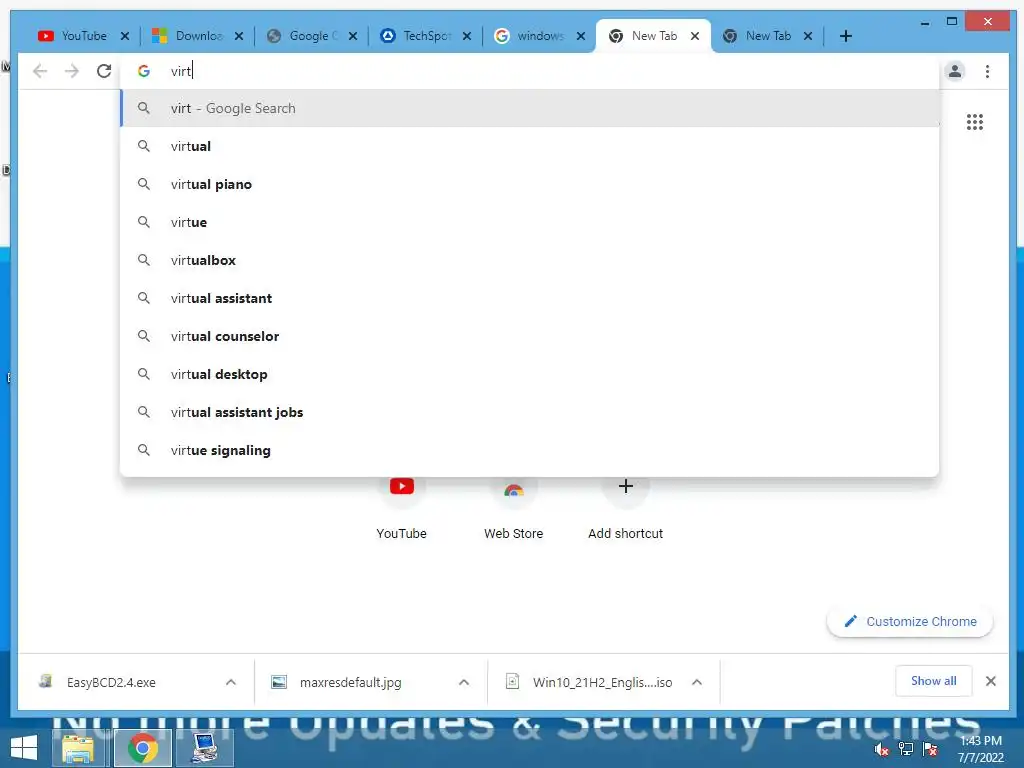This screenshot has height=768, width=1024.
Task: Go forward with the forward arrow
Action: pos(72,71)
